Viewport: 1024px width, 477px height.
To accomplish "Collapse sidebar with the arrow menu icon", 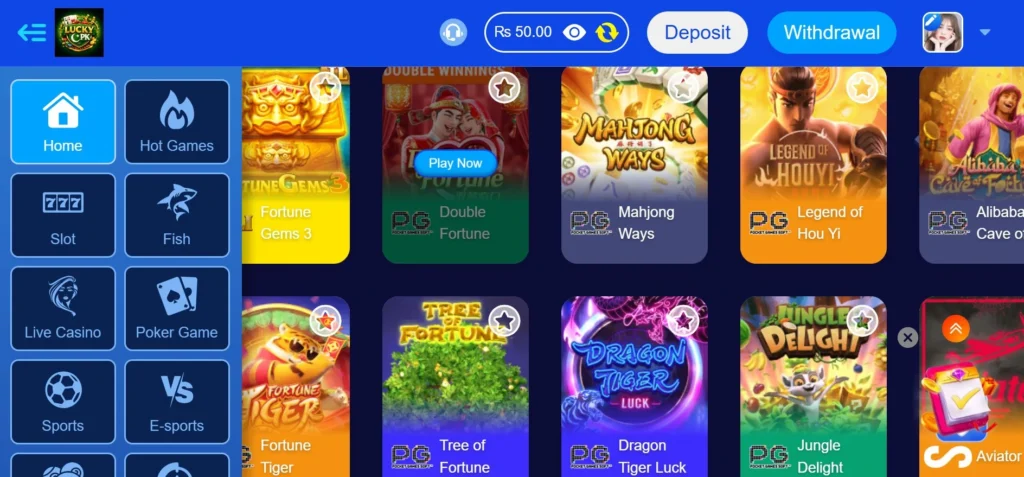I will point(31,32).
